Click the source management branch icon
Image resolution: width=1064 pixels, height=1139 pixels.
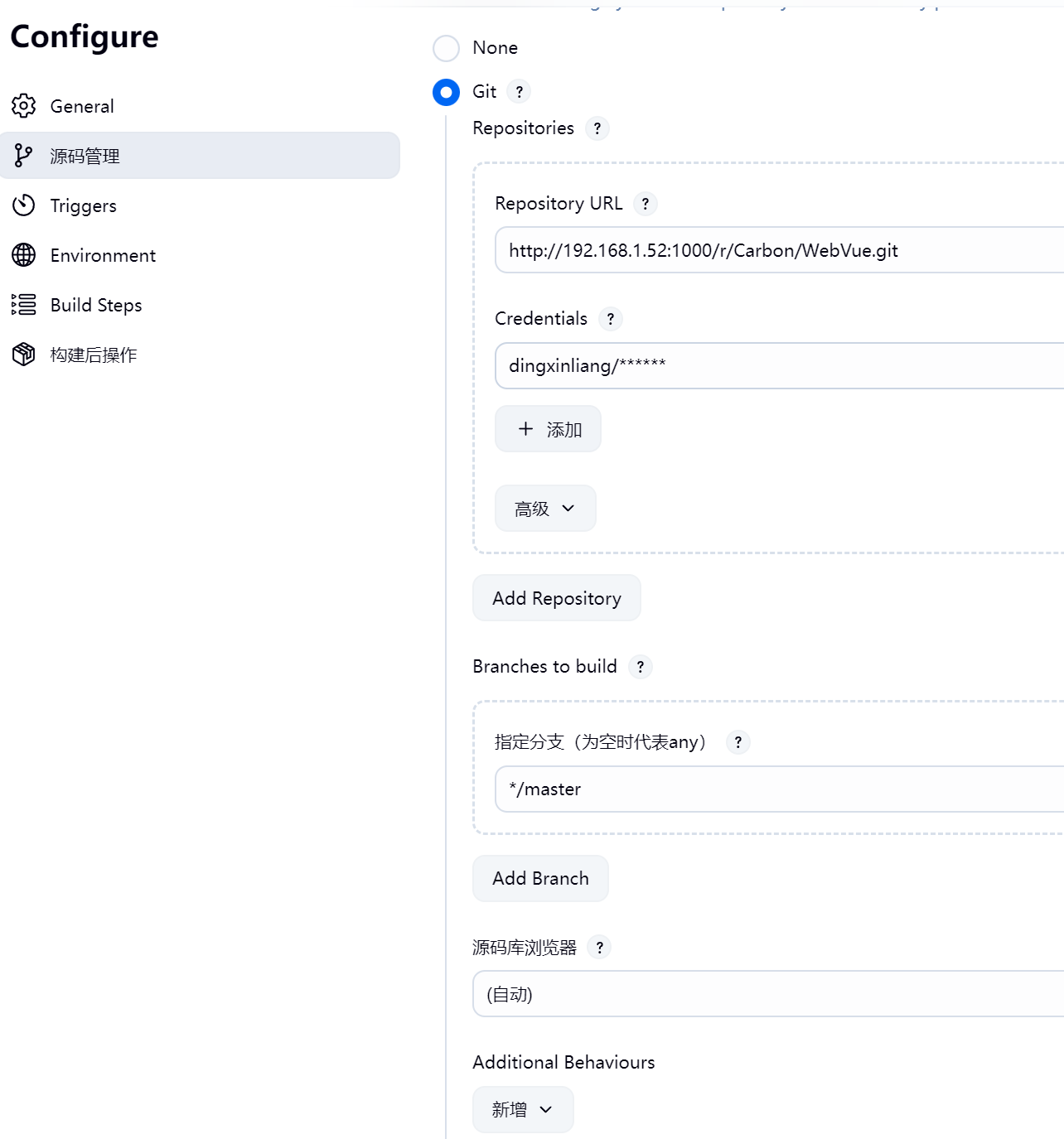24,156
